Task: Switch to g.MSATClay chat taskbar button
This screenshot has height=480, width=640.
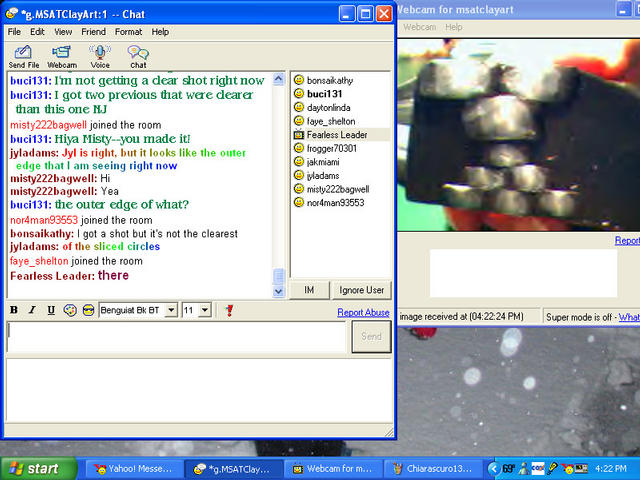Action: pyautogui.click(x=234, y=469)
